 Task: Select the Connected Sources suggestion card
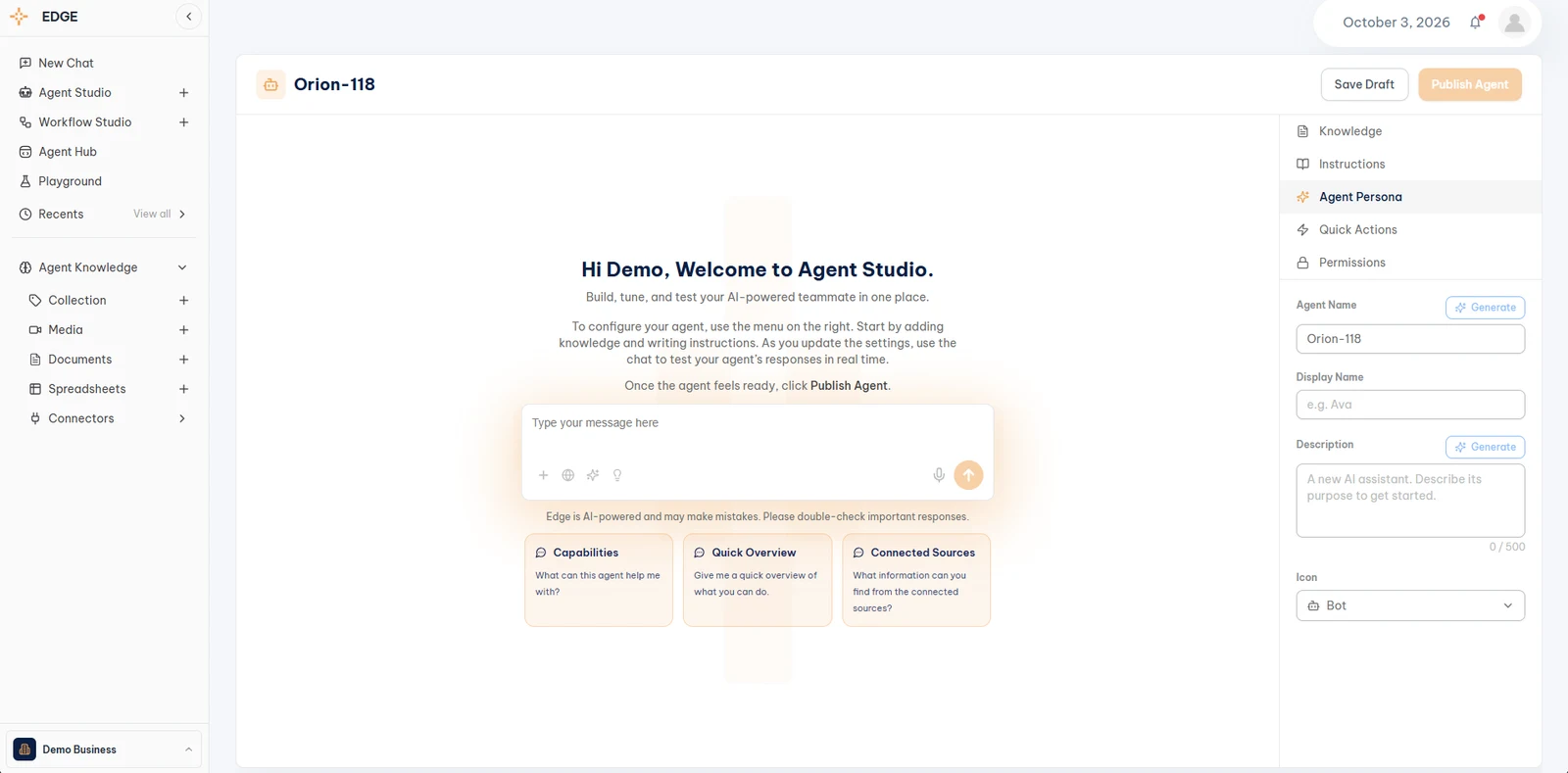pyautogui.click(x=916, y=580)
